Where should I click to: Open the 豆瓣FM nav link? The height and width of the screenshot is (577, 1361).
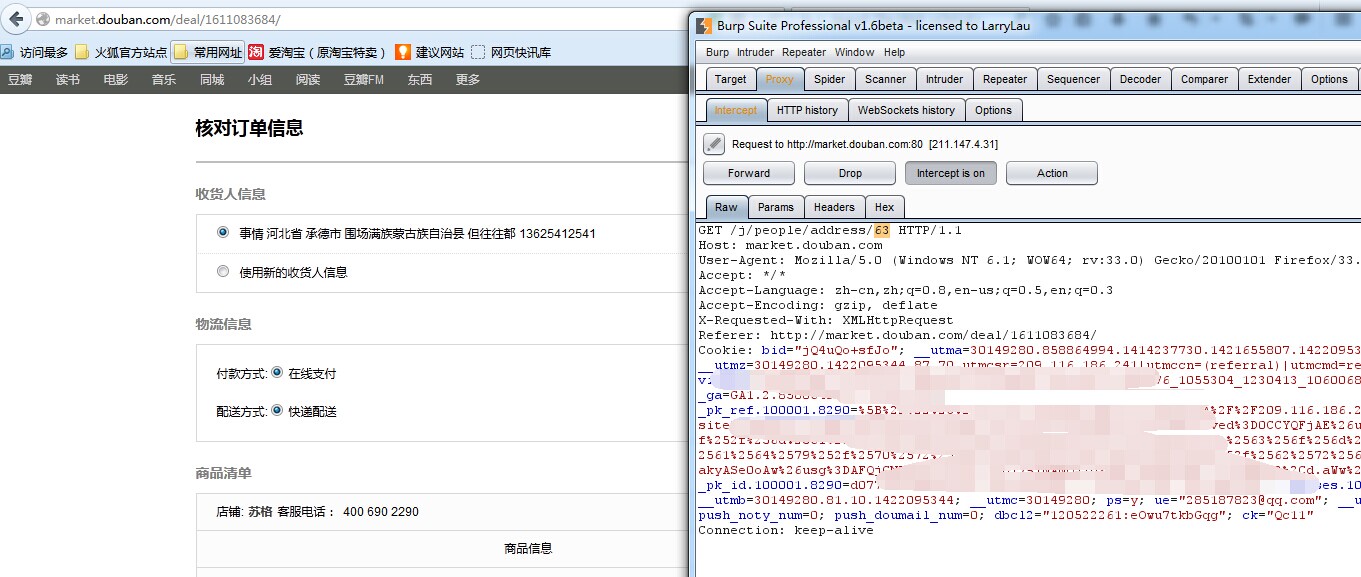(364, 80)
